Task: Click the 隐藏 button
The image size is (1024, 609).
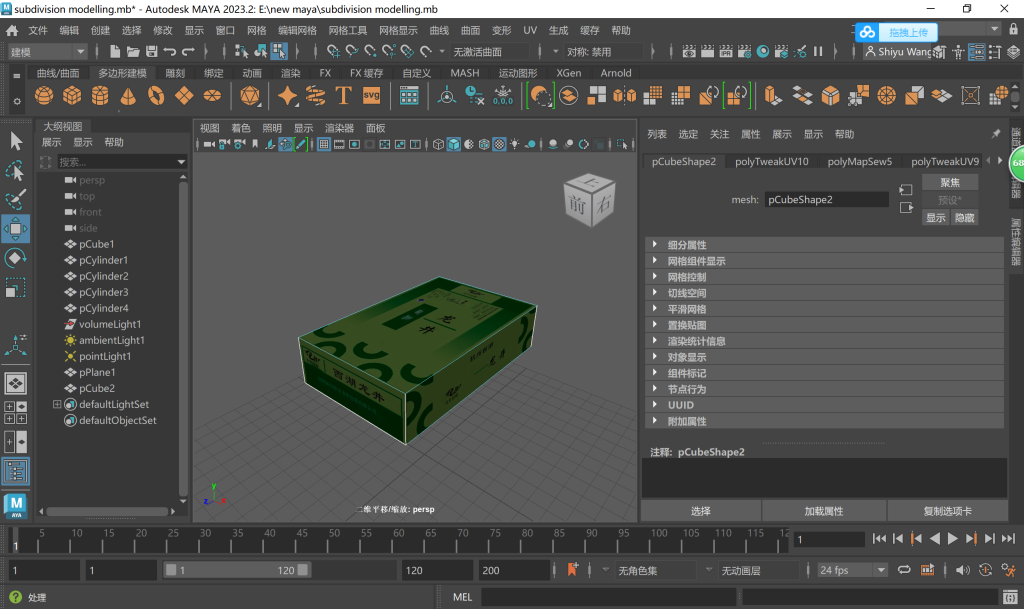Action: (x=965, y=217)
